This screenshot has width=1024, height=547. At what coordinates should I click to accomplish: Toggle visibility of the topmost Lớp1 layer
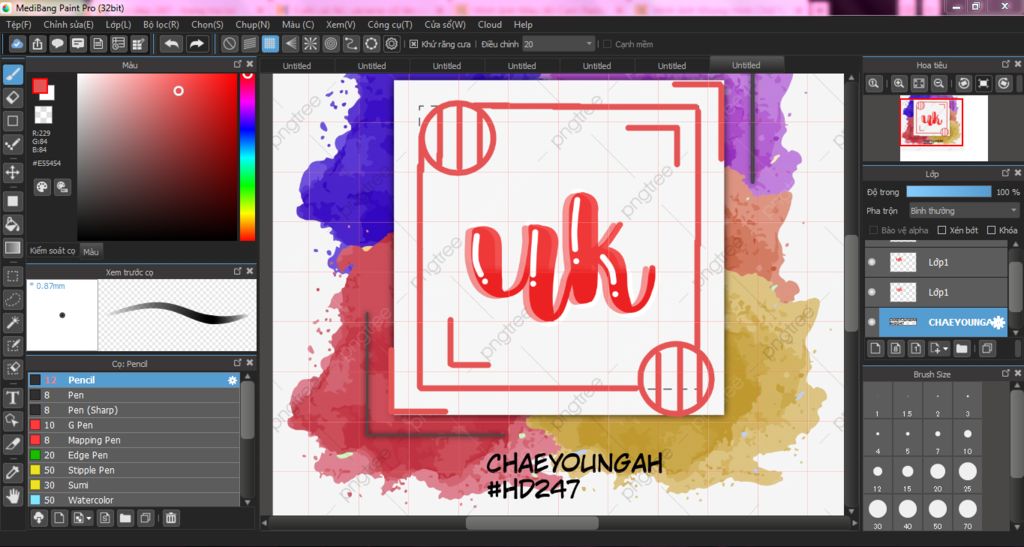pos(872,262)
